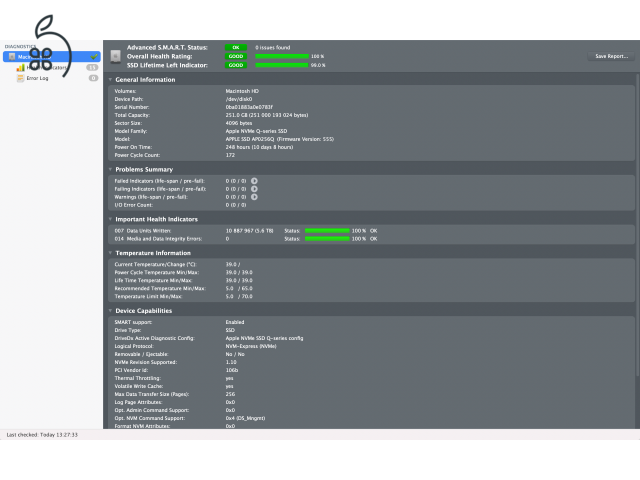
Task: Click arrow button next to Warnings
Action: (254, 197)
